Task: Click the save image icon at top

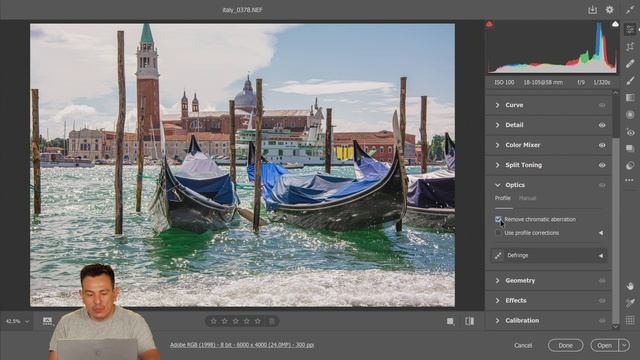Action: (592, 10)
